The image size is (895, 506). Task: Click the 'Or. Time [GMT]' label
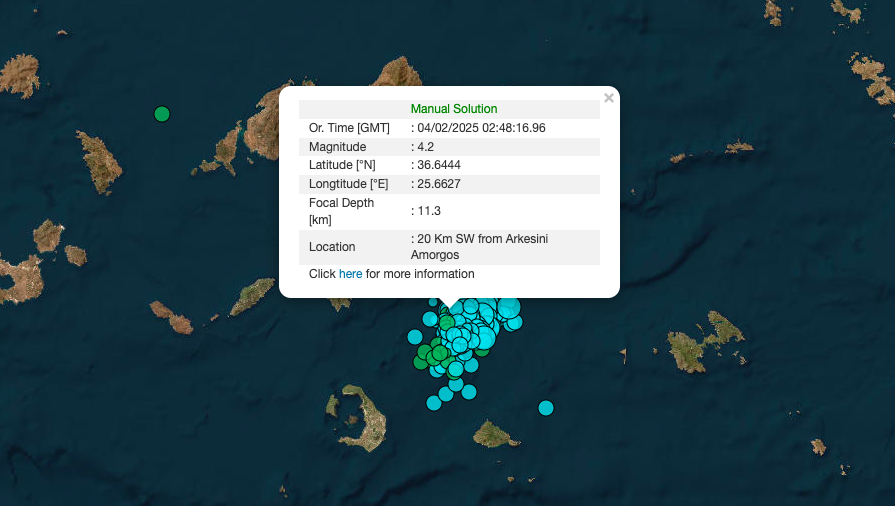(349, 128)
